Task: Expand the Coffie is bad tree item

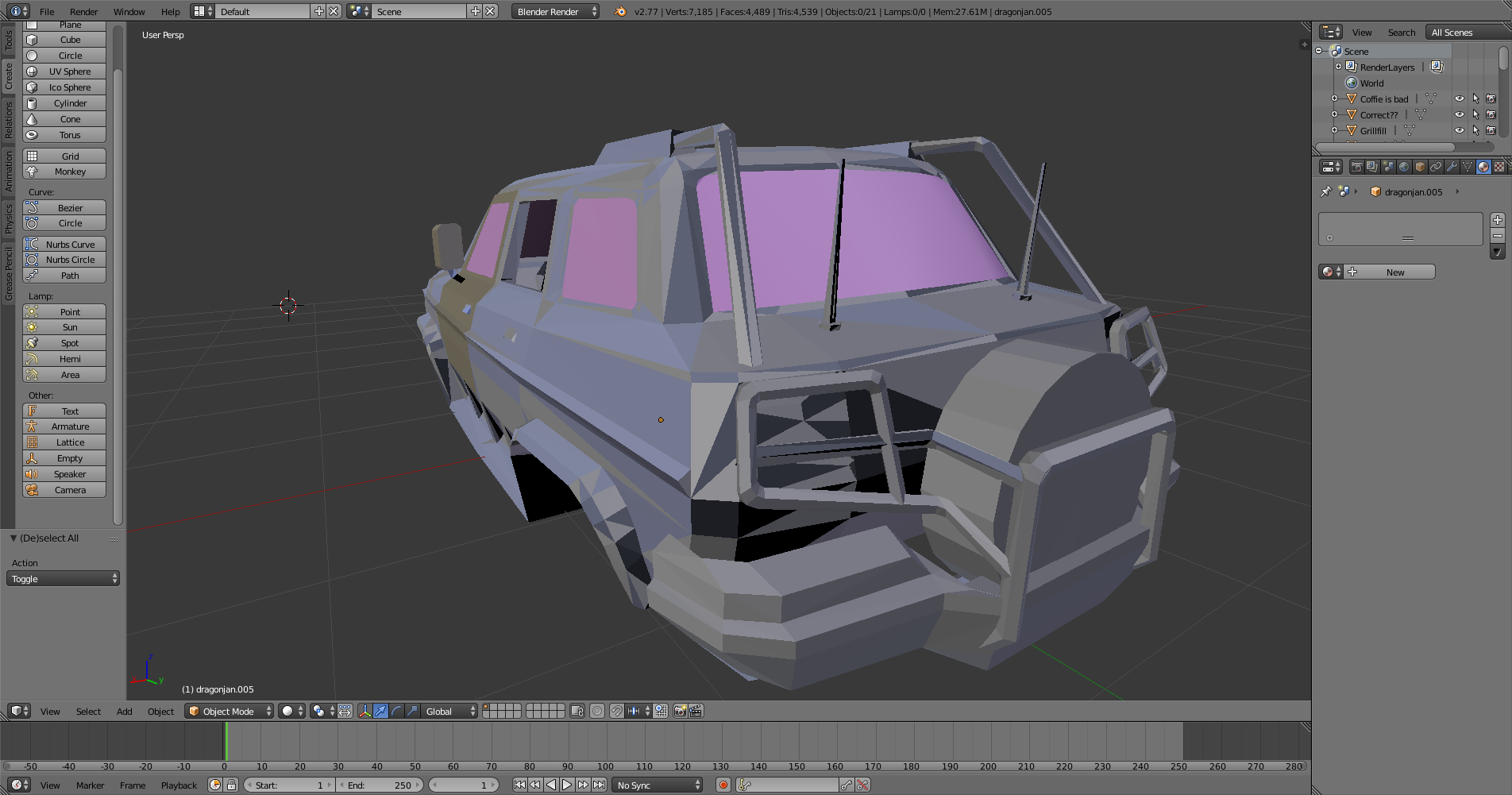Action: [x=1334, y=98]
